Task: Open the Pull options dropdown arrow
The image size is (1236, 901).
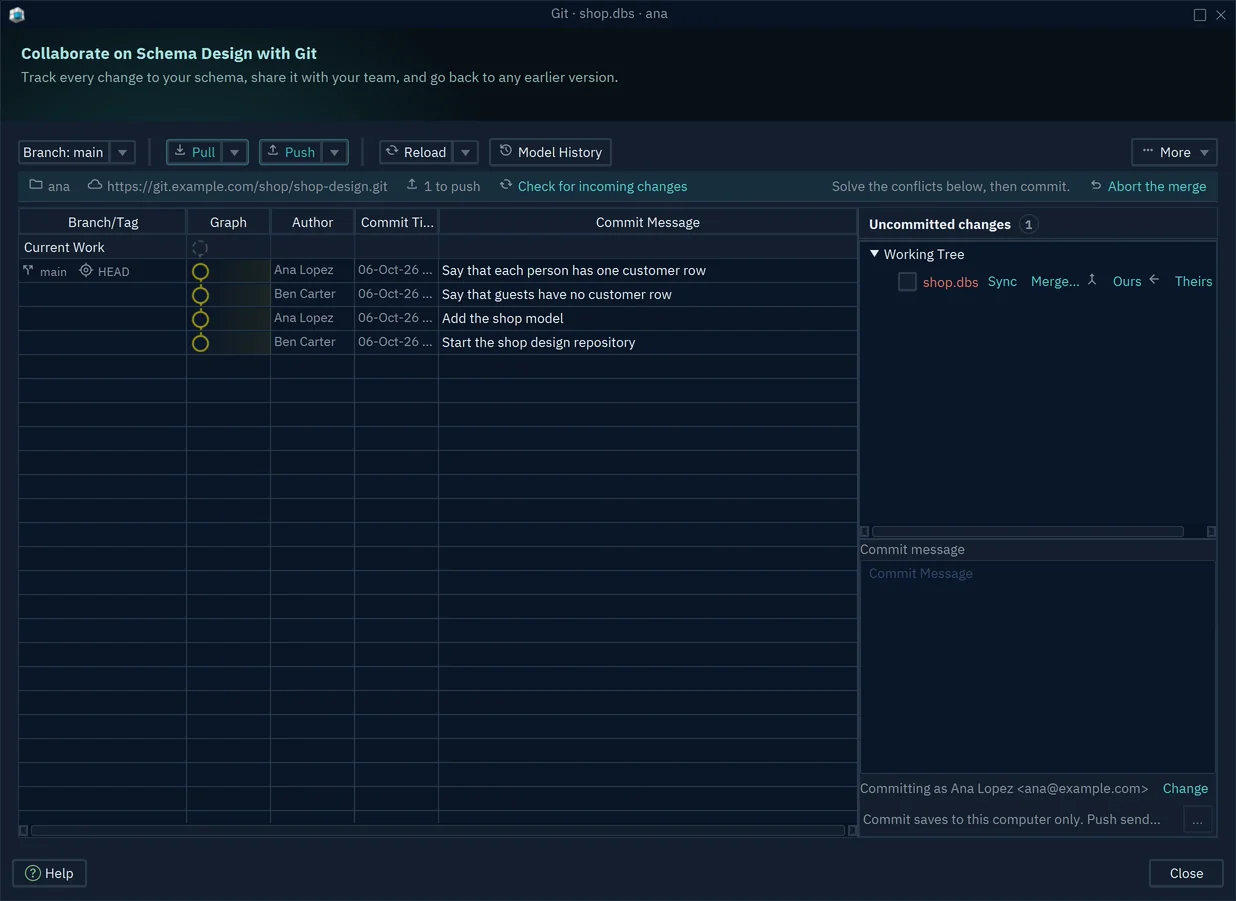Action: point(234,152)
